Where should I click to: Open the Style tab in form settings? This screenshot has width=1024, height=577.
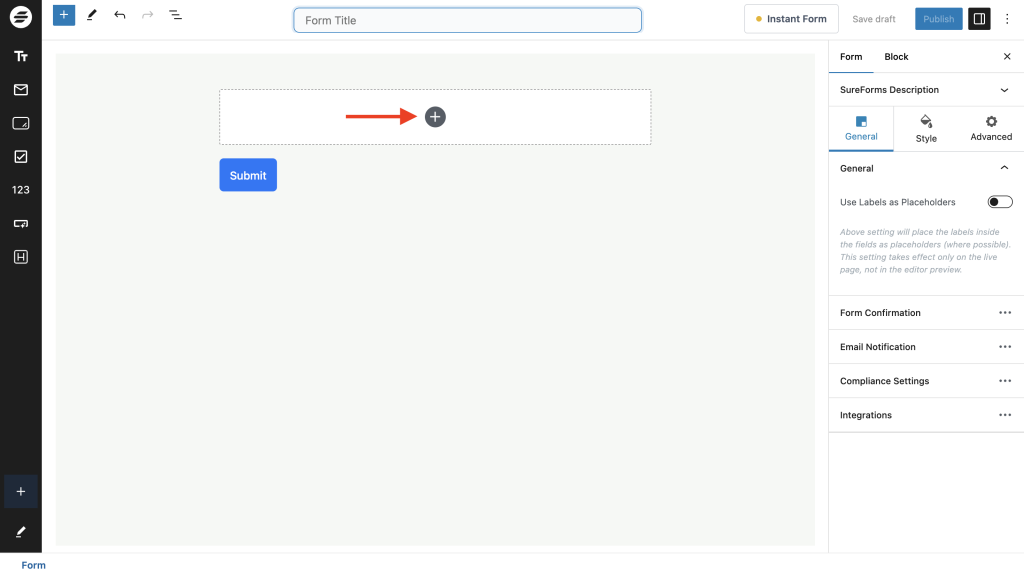click(x=925, y=128)
